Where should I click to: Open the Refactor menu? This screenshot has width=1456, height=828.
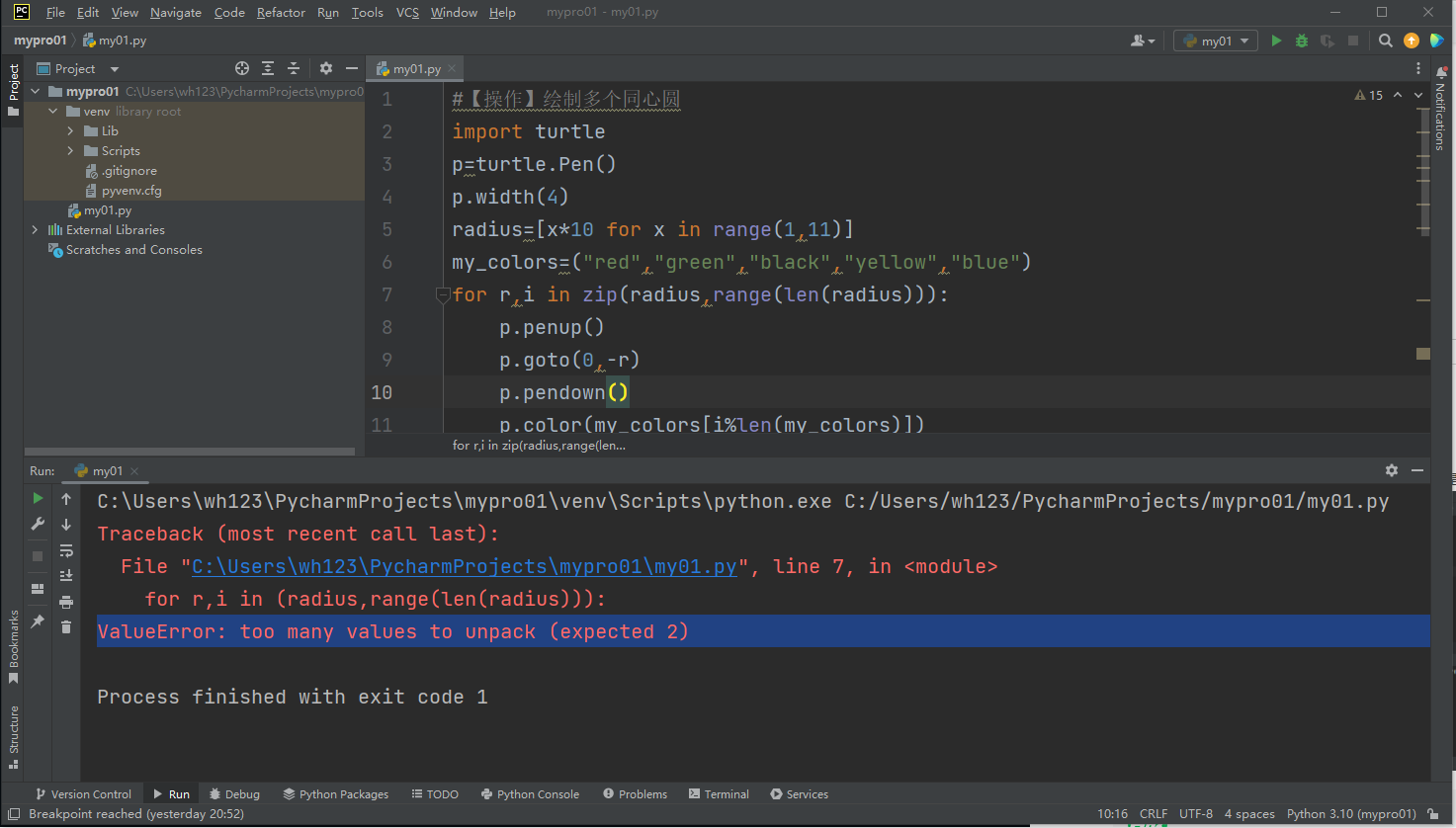pyautogui.click(x=281, y=12)
